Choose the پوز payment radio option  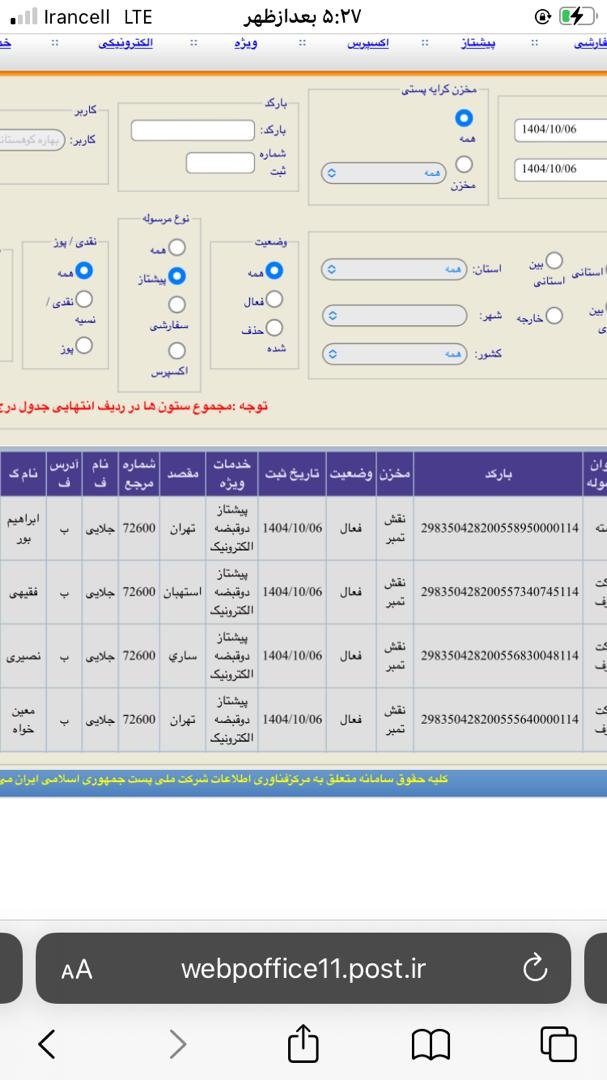85,345
